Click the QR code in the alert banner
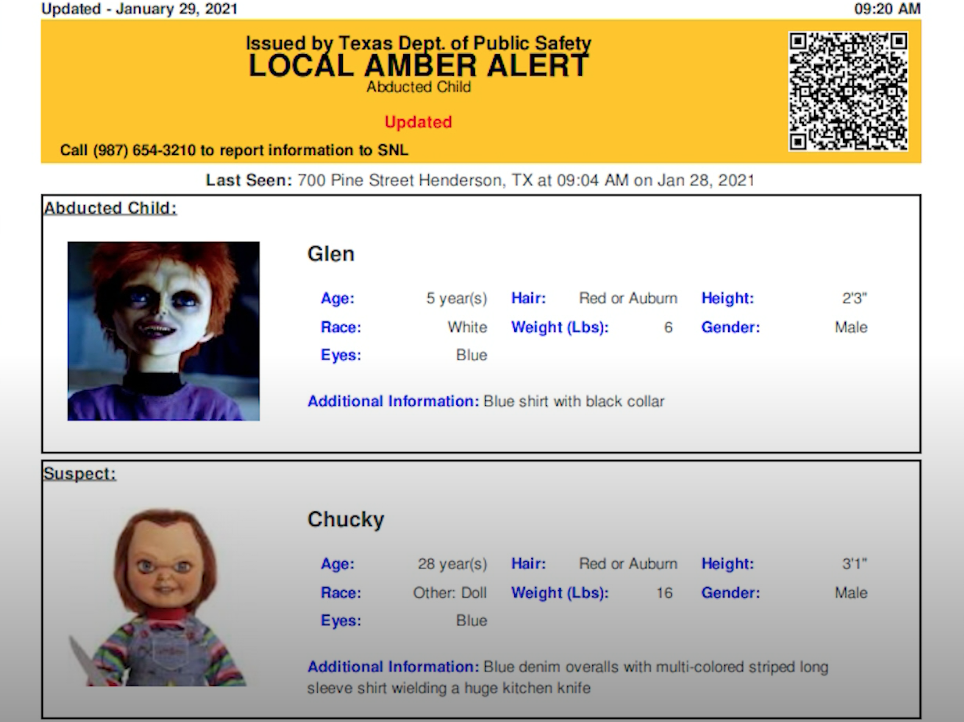The height and width of the screenshot is (722, 964). click(848, 91)
